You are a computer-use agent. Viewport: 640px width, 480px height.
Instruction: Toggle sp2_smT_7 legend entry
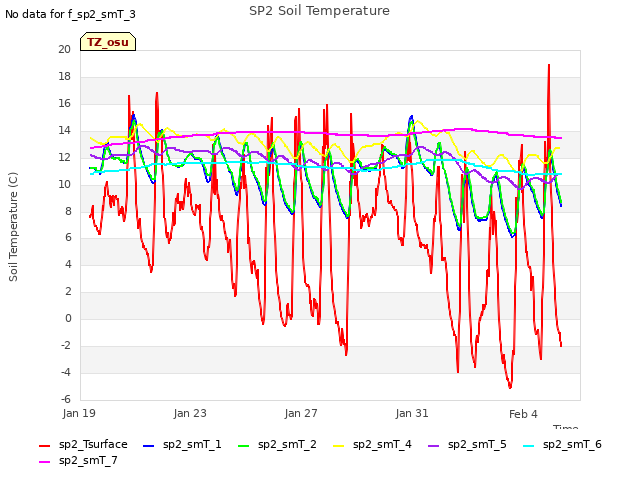(78, 460)
